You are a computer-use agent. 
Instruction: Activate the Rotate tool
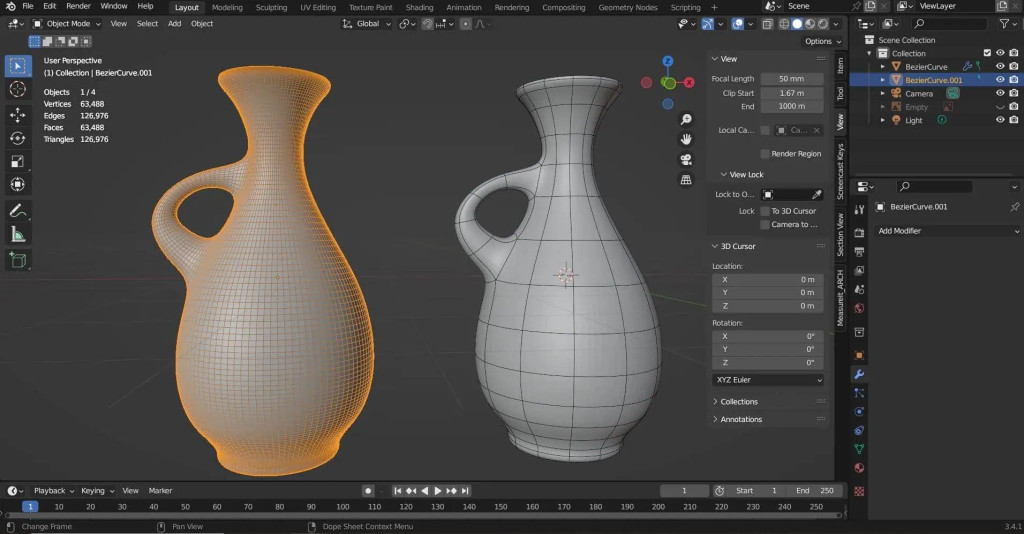[x=18, y=138]
